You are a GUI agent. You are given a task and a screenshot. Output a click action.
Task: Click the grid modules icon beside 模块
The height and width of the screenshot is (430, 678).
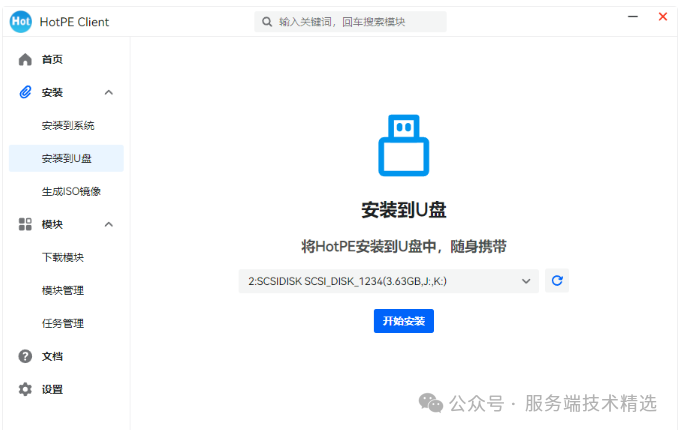point(25,224)
